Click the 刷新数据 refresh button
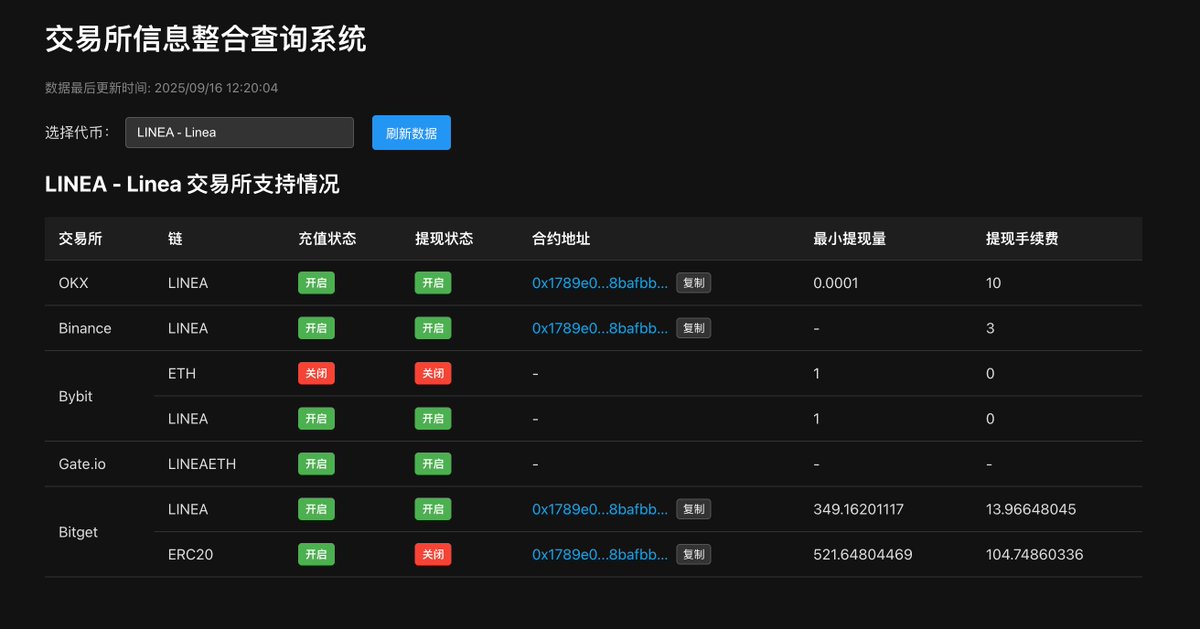The height and width of the screenshot is (629, 1200). pos(411,132)
